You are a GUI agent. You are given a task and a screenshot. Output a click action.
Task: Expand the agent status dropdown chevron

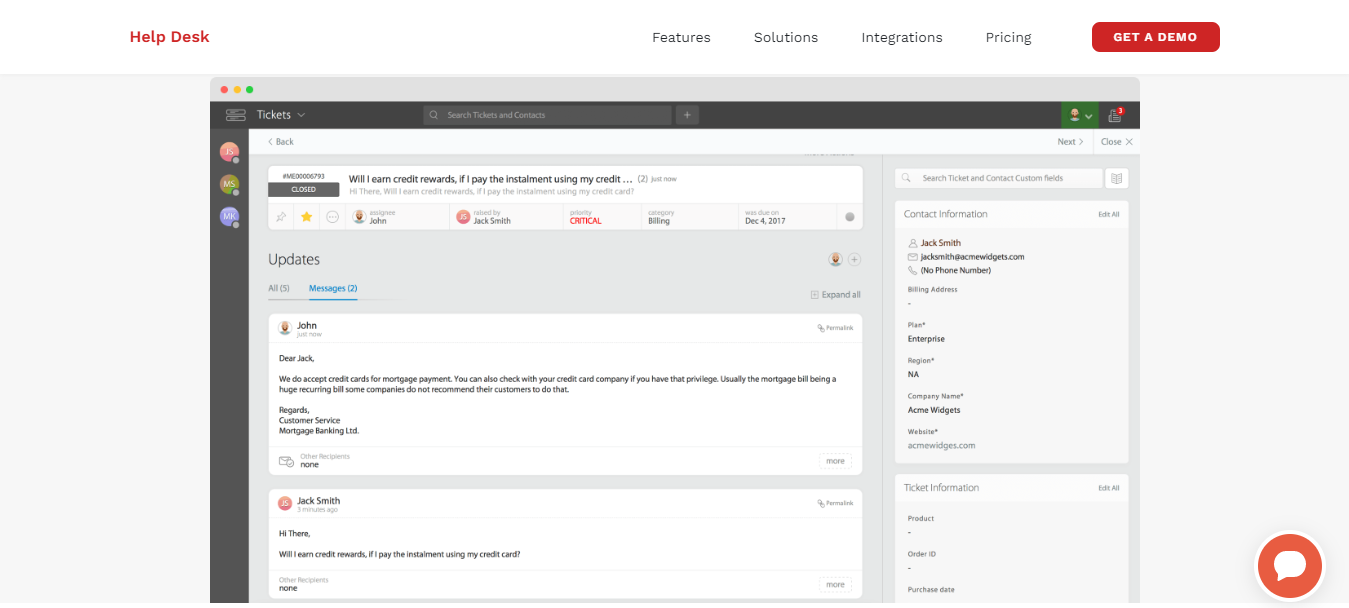pyautogui.click(x=1088, y=115)
